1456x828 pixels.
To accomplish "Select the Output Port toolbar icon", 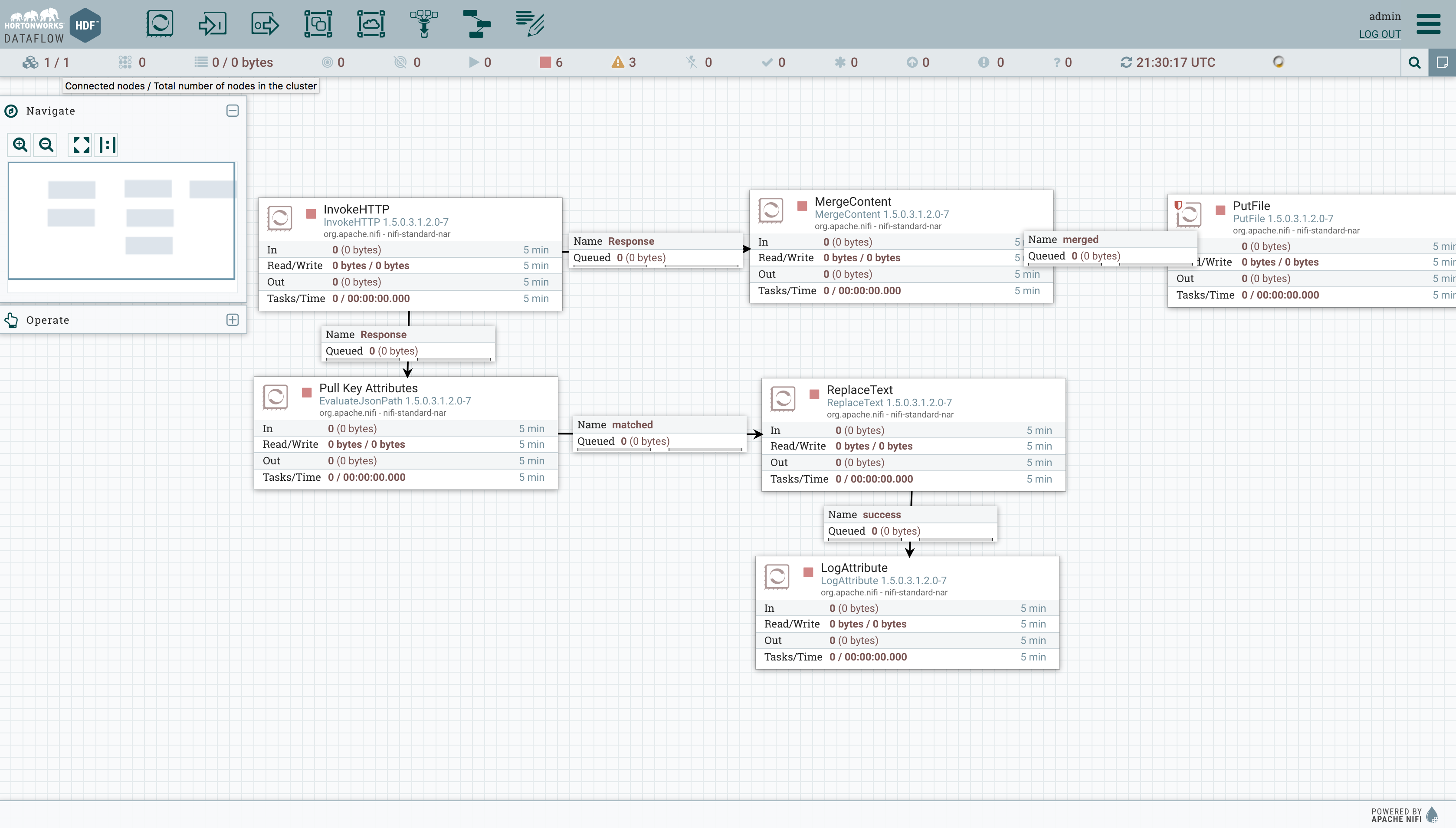I will [x=265, y=24].
